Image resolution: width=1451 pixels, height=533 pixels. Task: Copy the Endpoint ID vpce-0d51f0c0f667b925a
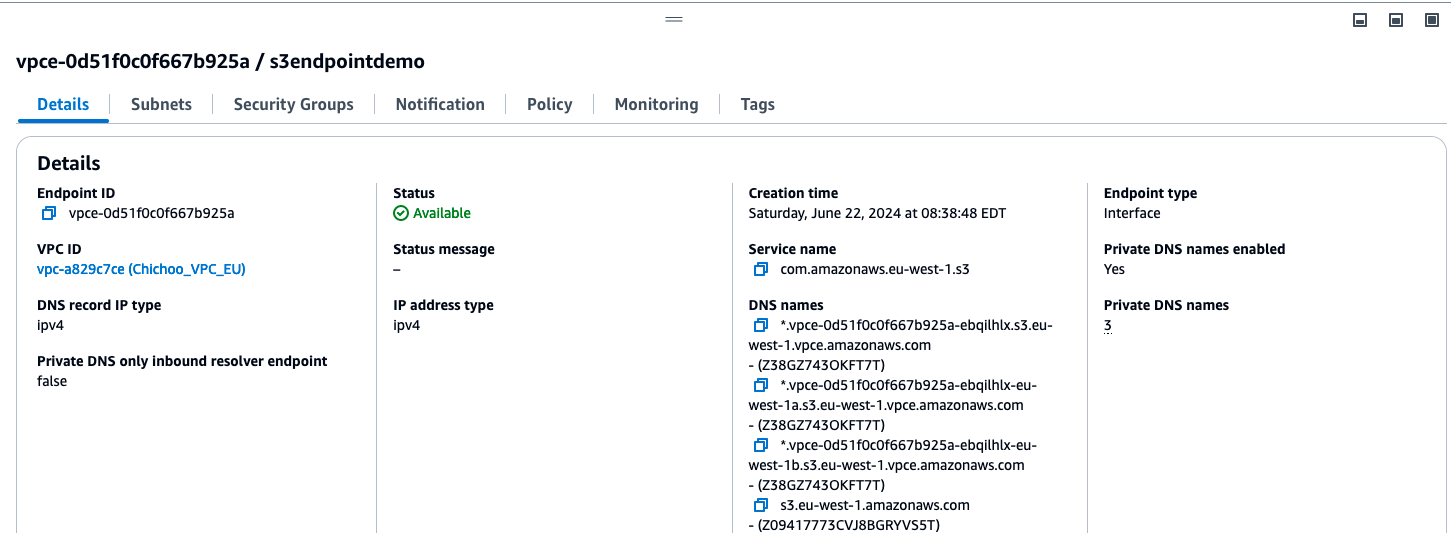point(49,213)
